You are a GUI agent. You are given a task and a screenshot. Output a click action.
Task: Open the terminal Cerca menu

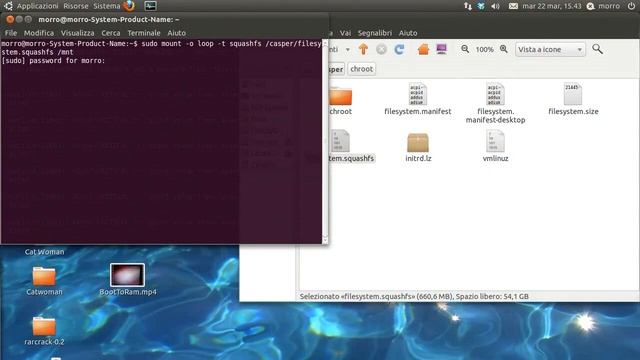click(x=111, y=33)
